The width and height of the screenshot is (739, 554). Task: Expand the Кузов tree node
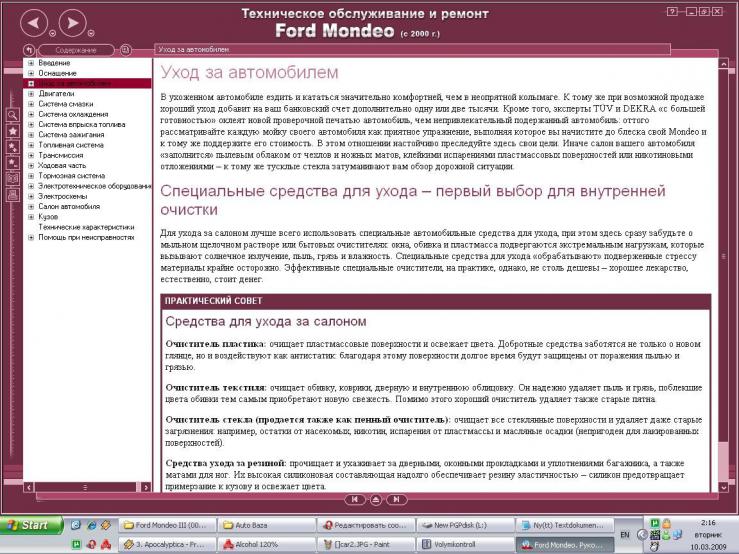pos(31,217)
